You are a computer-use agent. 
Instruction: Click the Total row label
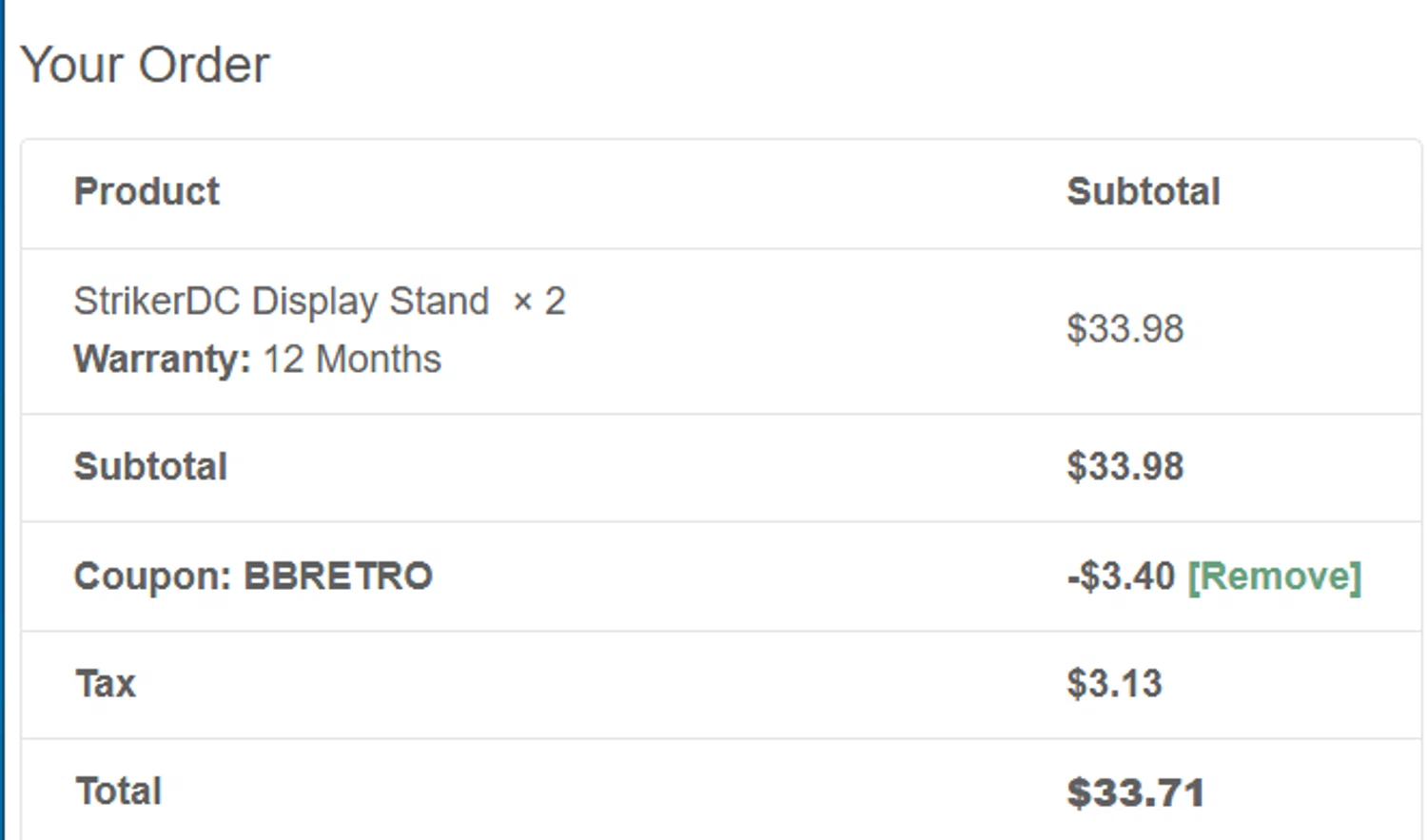[118, 791]
